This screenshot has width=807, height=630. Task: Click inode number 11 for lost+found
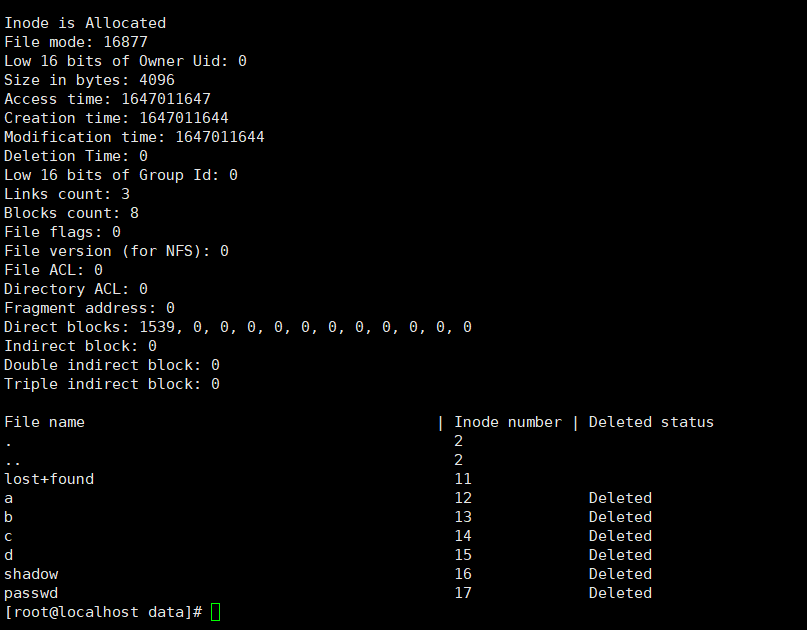click(x=463, y=479)
